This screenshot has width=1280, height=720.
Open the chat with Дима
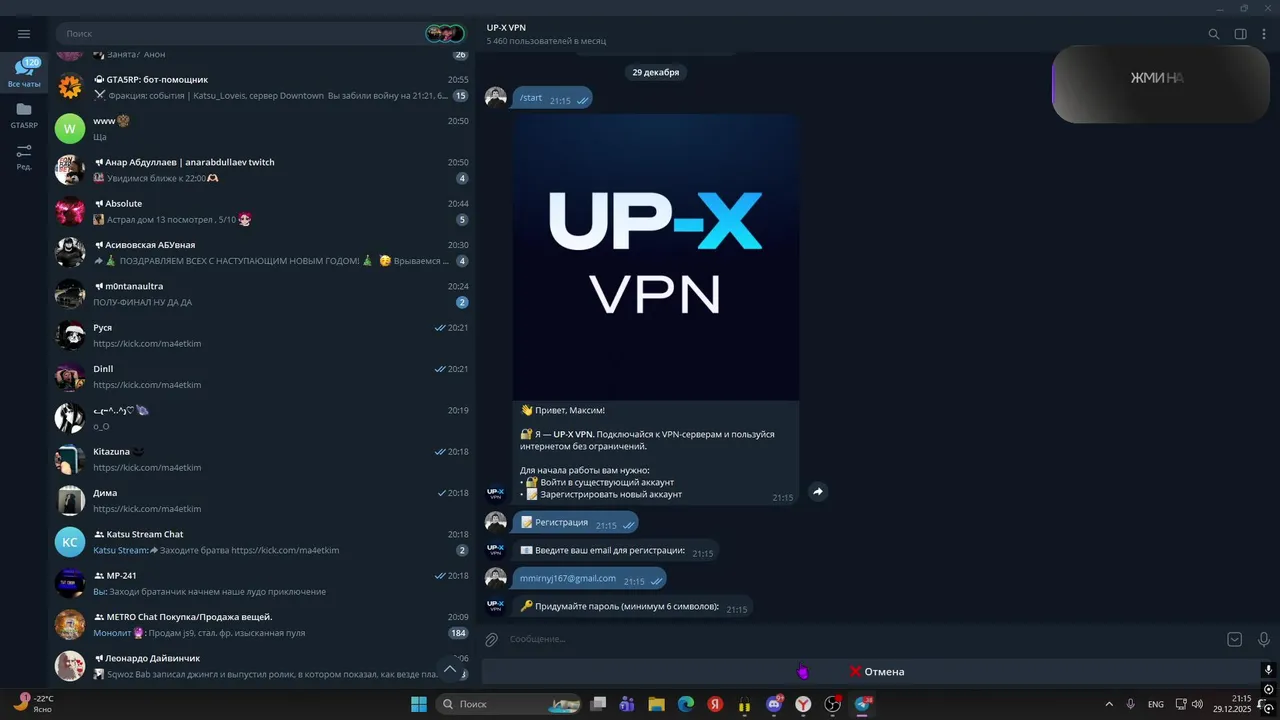point(261,500)
